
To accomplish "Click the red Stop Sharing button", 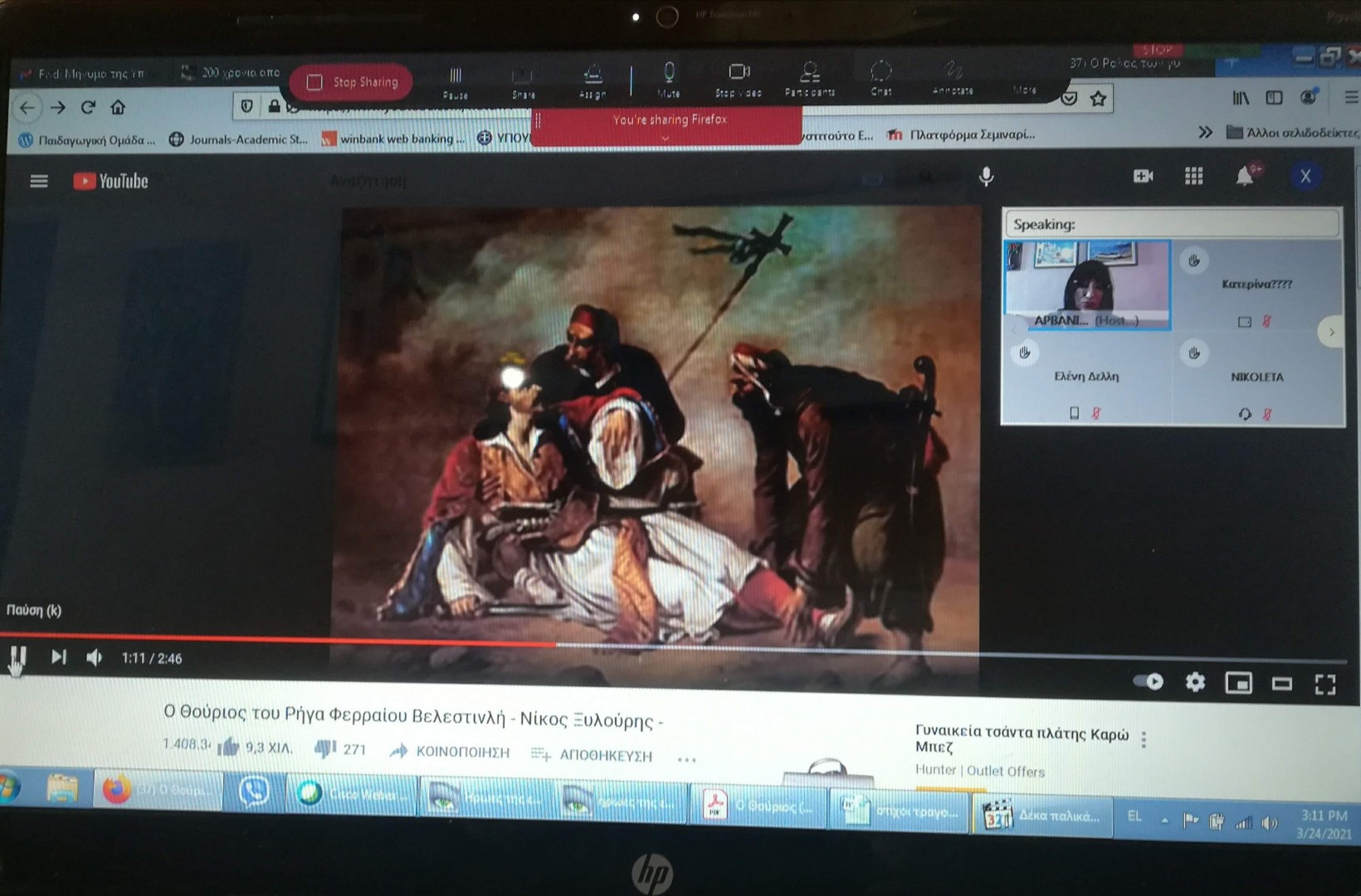I will pyautogui.click(x=352, y=82).
